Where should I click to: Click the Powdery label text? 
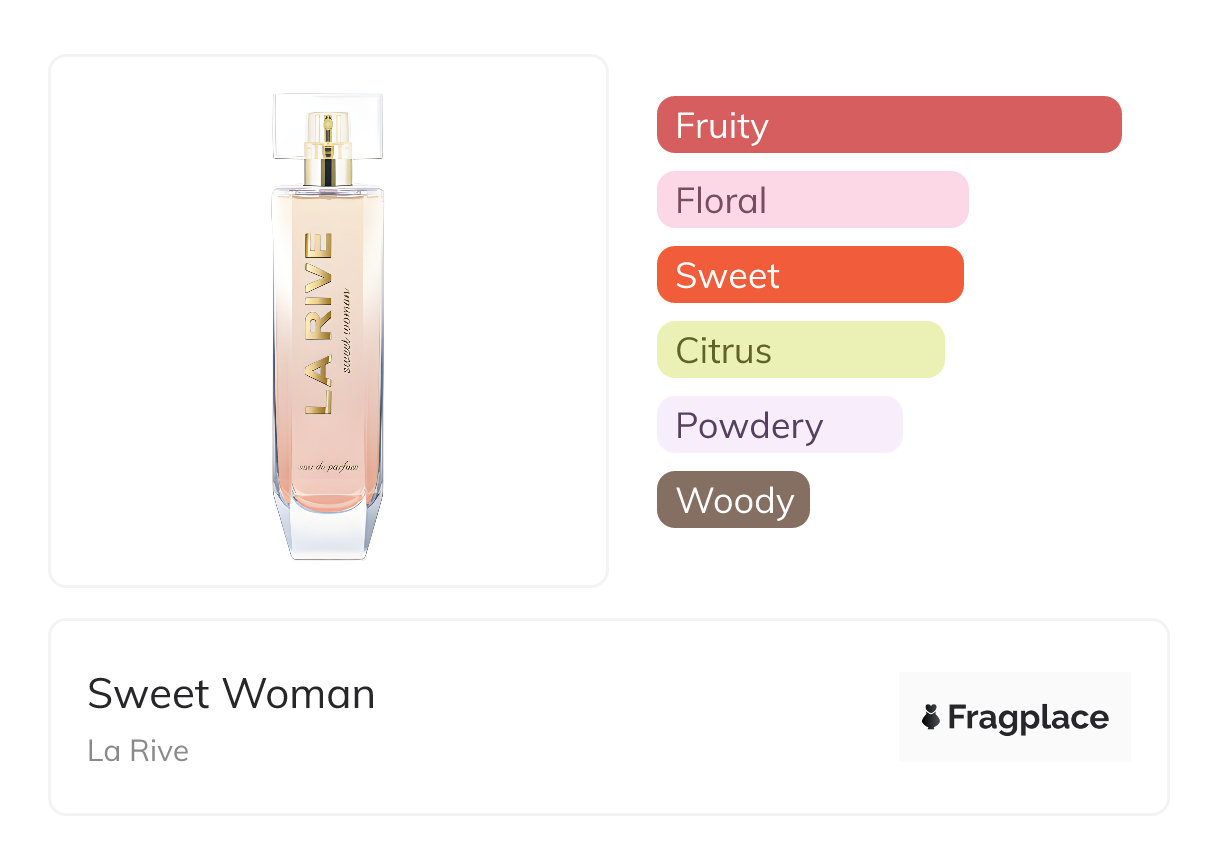[x=749, y=425]
